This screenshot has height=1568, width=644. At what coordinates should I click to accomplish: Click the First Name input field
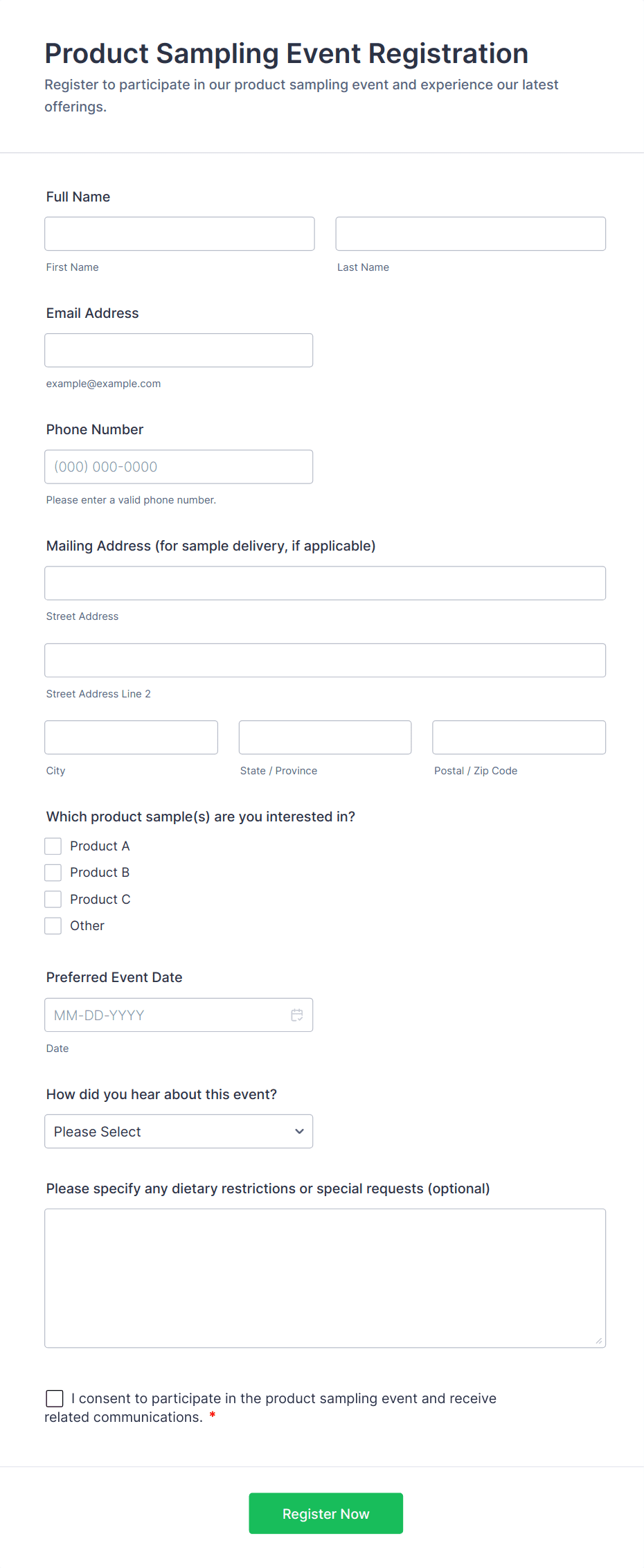(179, 233)
